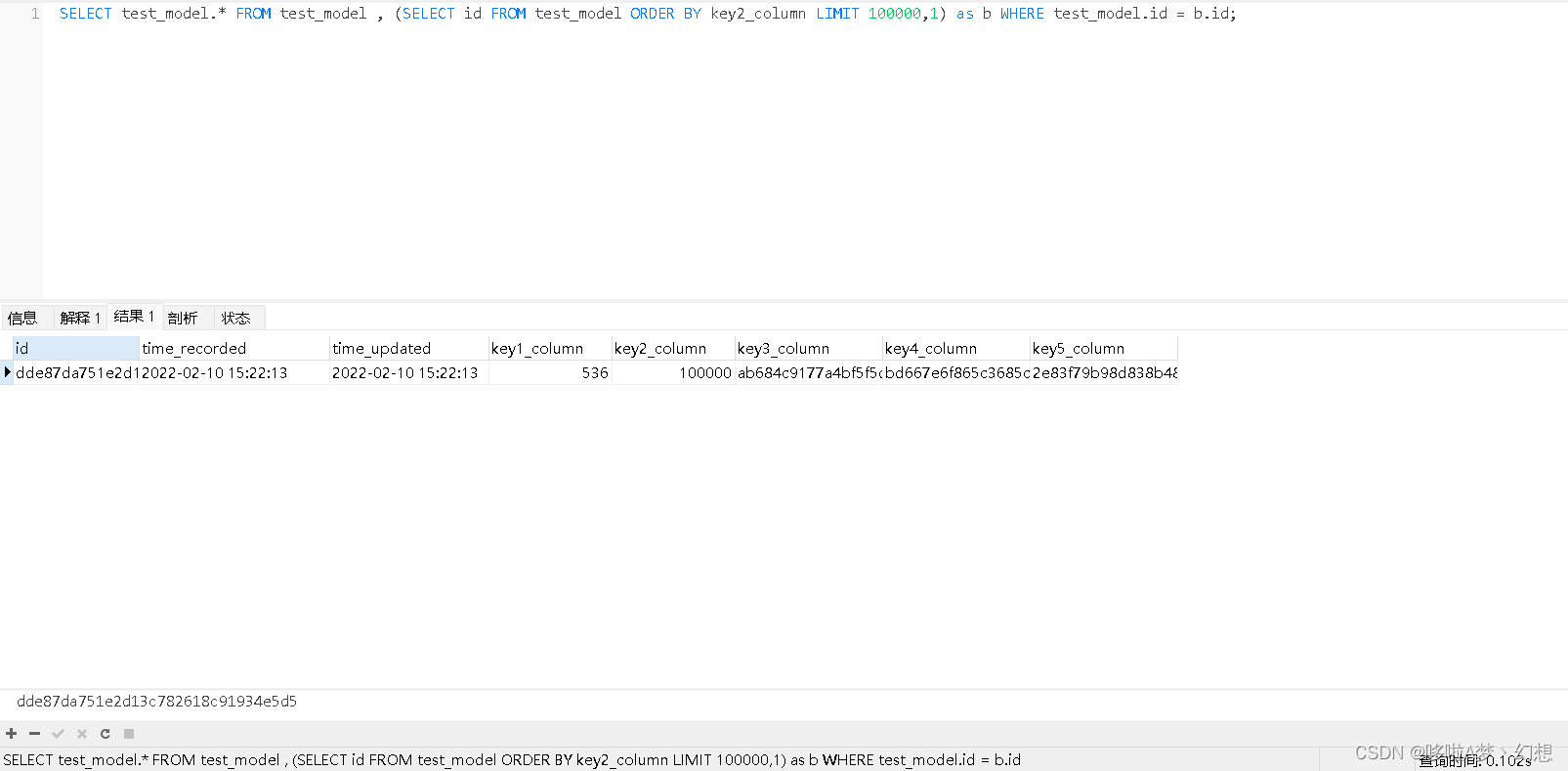Viewport: 1568px width, 771px height.
Task: Click line number 1 in editor gutter
Action: pos(35,14)
